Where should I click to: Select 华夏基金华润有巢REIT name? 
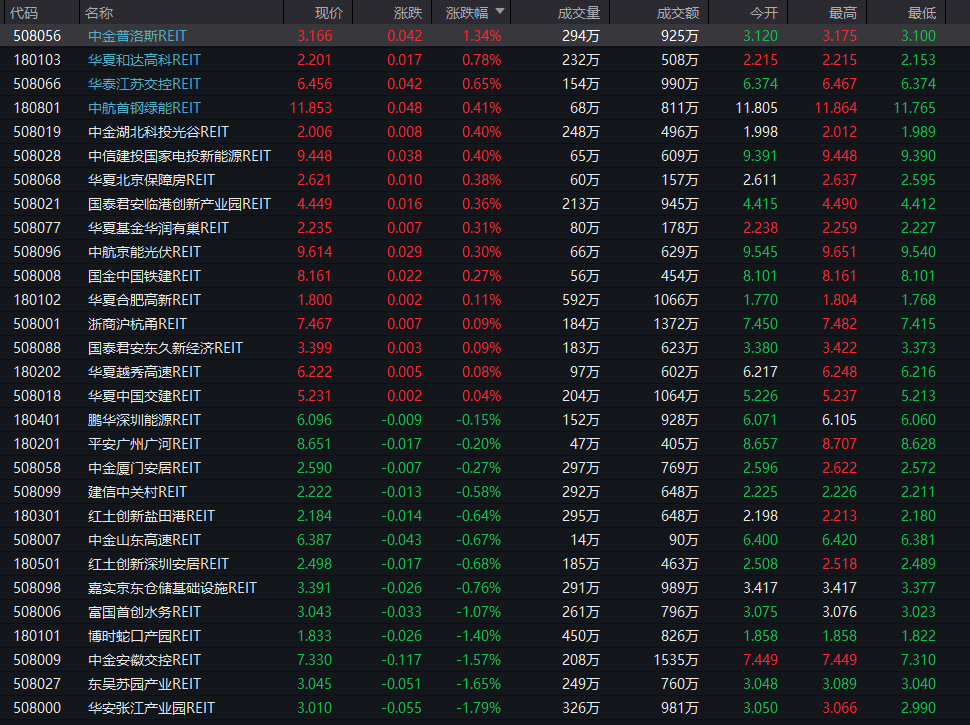[158, 228]
